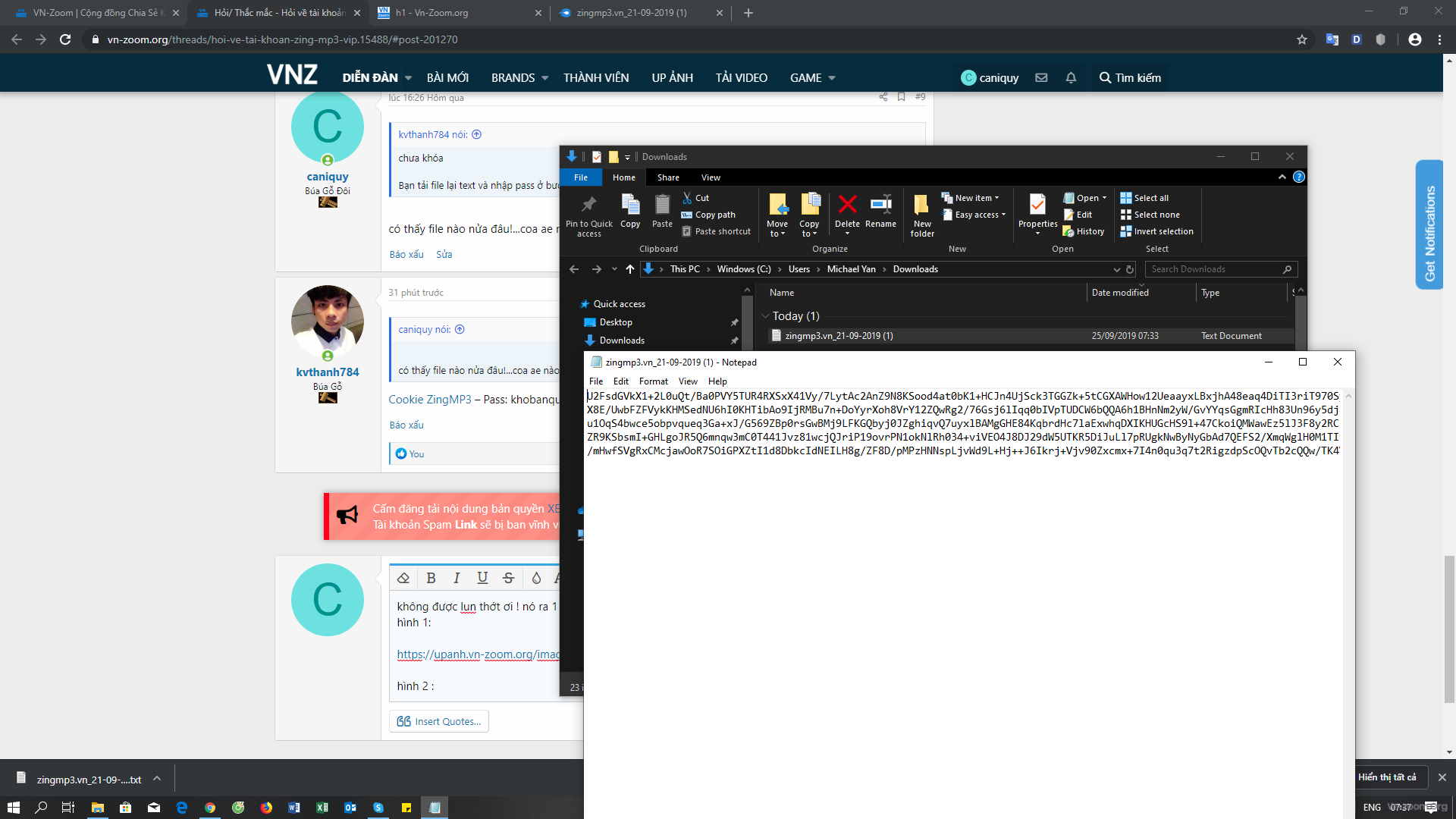Click the Insert Quotes button
Image resolution: width=1456 pixels, height=819 pixels.
point(439,721)
